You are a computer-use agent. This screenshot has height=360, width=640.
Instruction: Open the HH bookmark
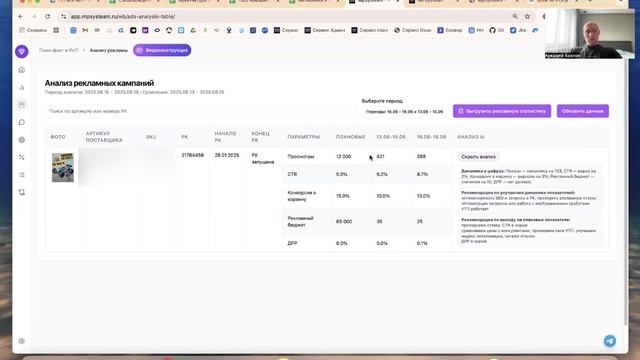coord(476,30)
